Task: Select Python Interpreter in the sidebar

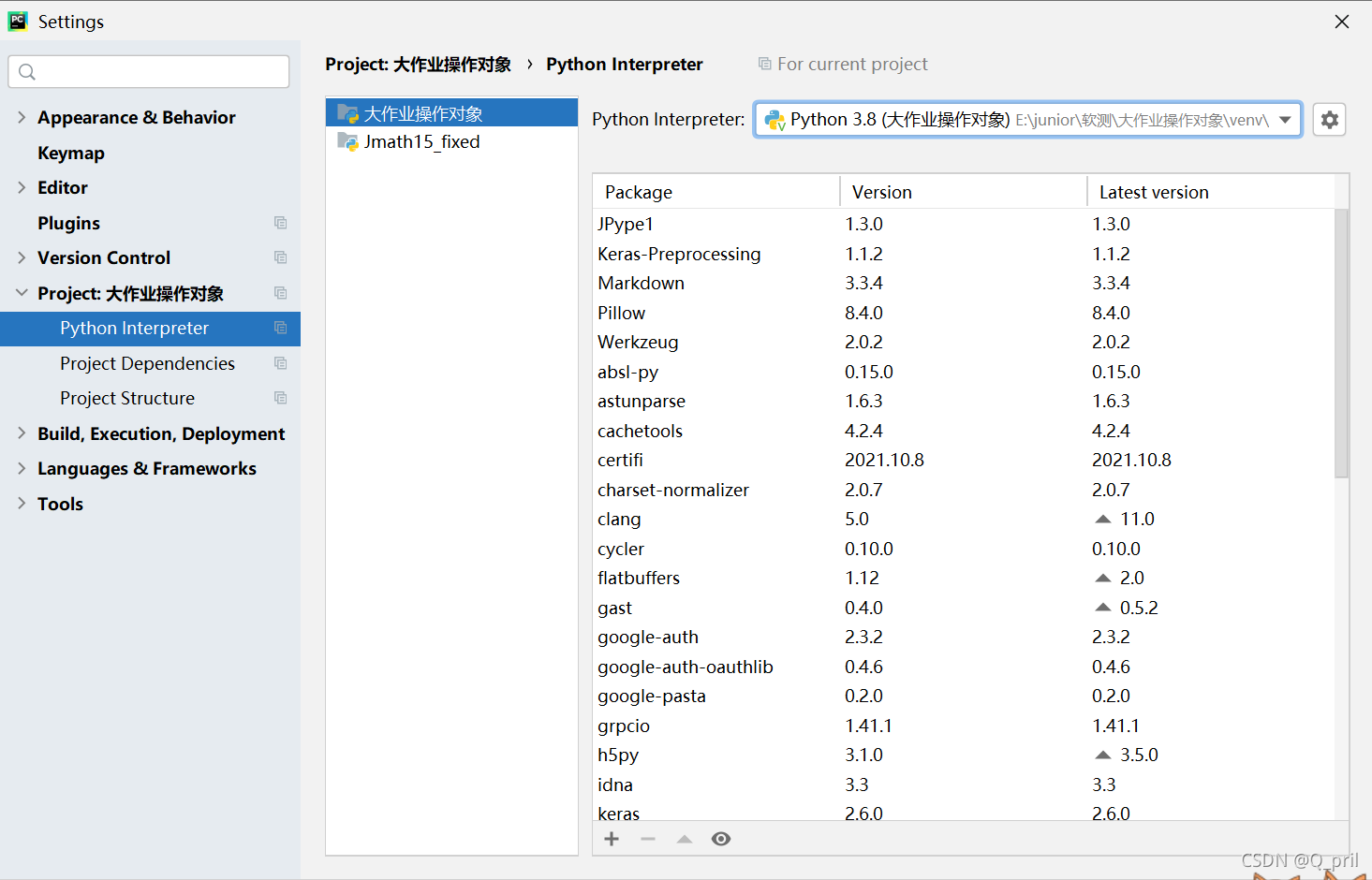Action: [150, 329]
